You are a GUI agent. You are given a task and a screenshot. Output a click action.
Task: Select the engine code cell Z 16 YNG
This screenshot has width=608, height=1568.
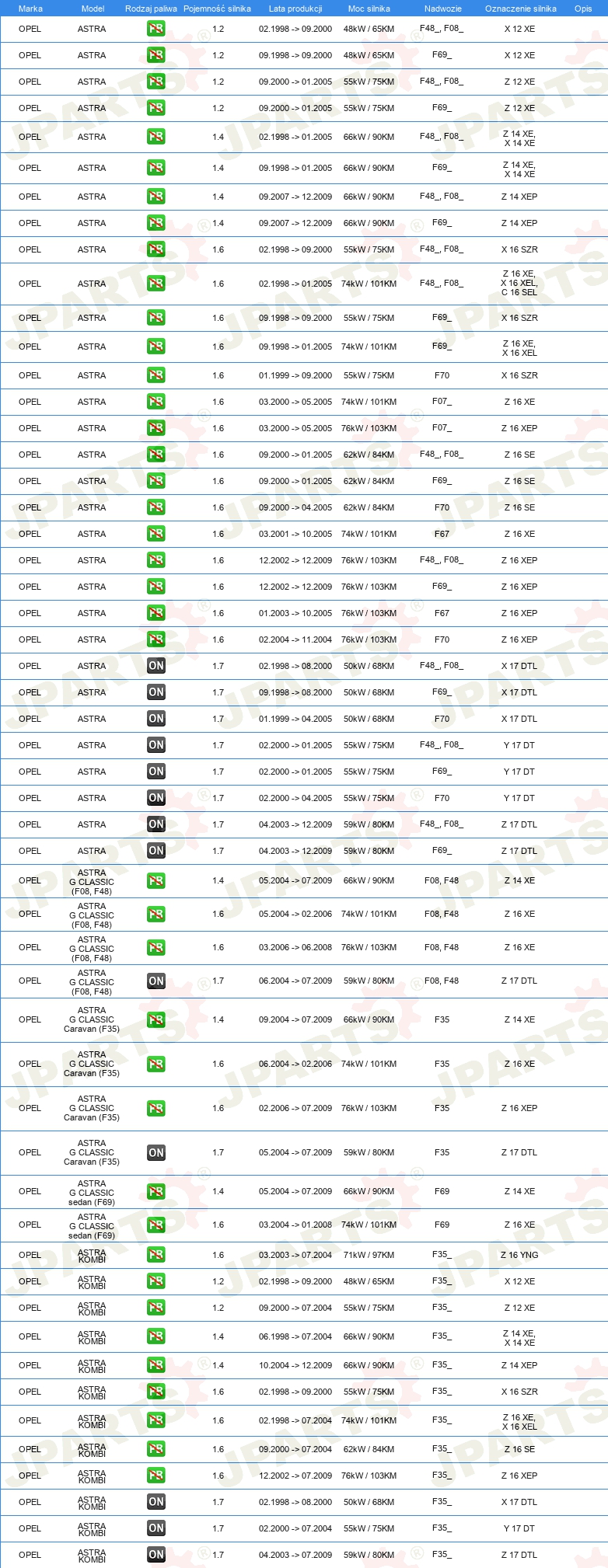tap(519, 1255)
